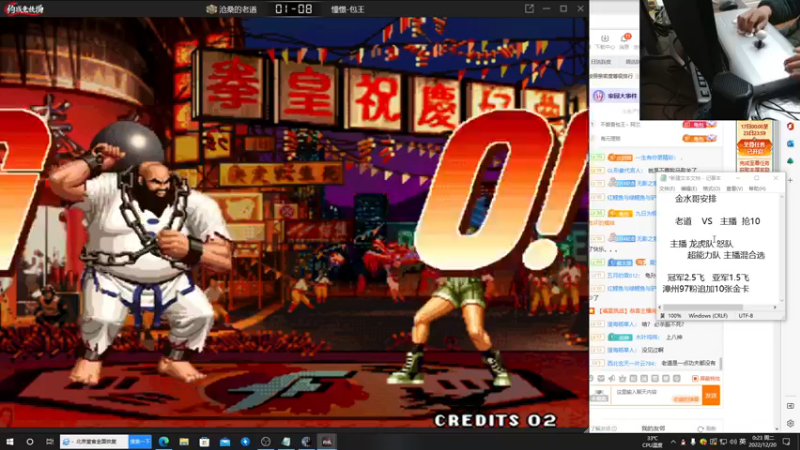Click the crown icon in chat toolbar
Screen dimensions: 800x450
pyautogui.click(x=622, y=379)
